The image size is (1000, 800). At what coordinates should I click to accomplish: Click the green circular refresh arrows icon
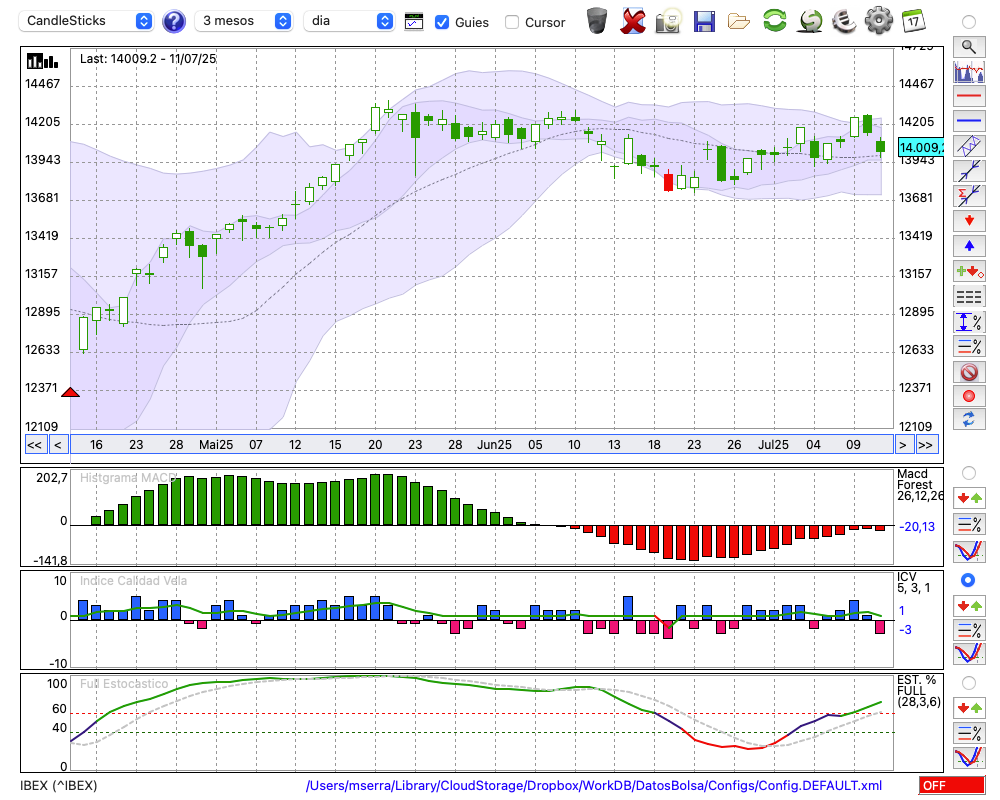tap(774, 20)
